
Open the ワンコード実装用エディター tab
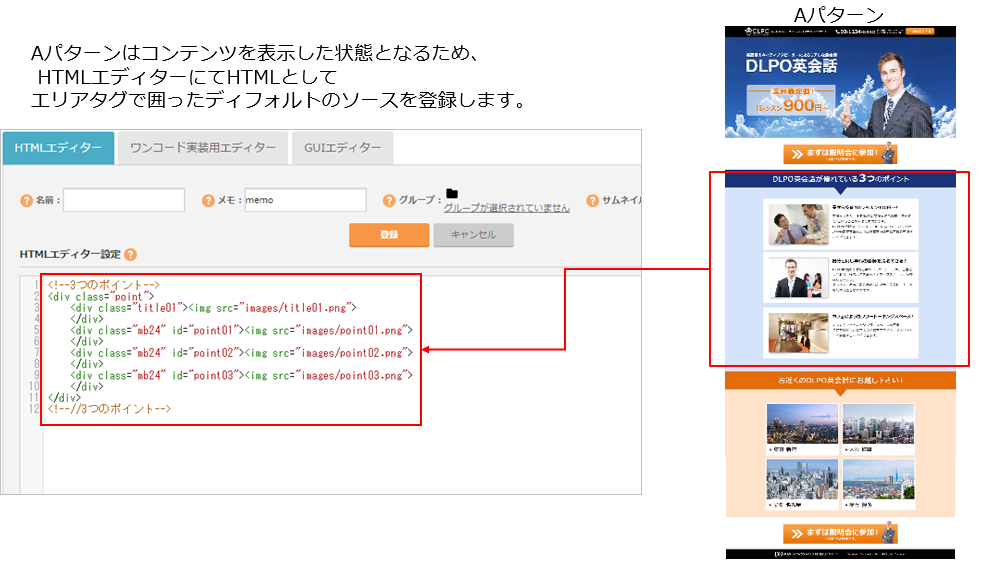tap(203, 148)
